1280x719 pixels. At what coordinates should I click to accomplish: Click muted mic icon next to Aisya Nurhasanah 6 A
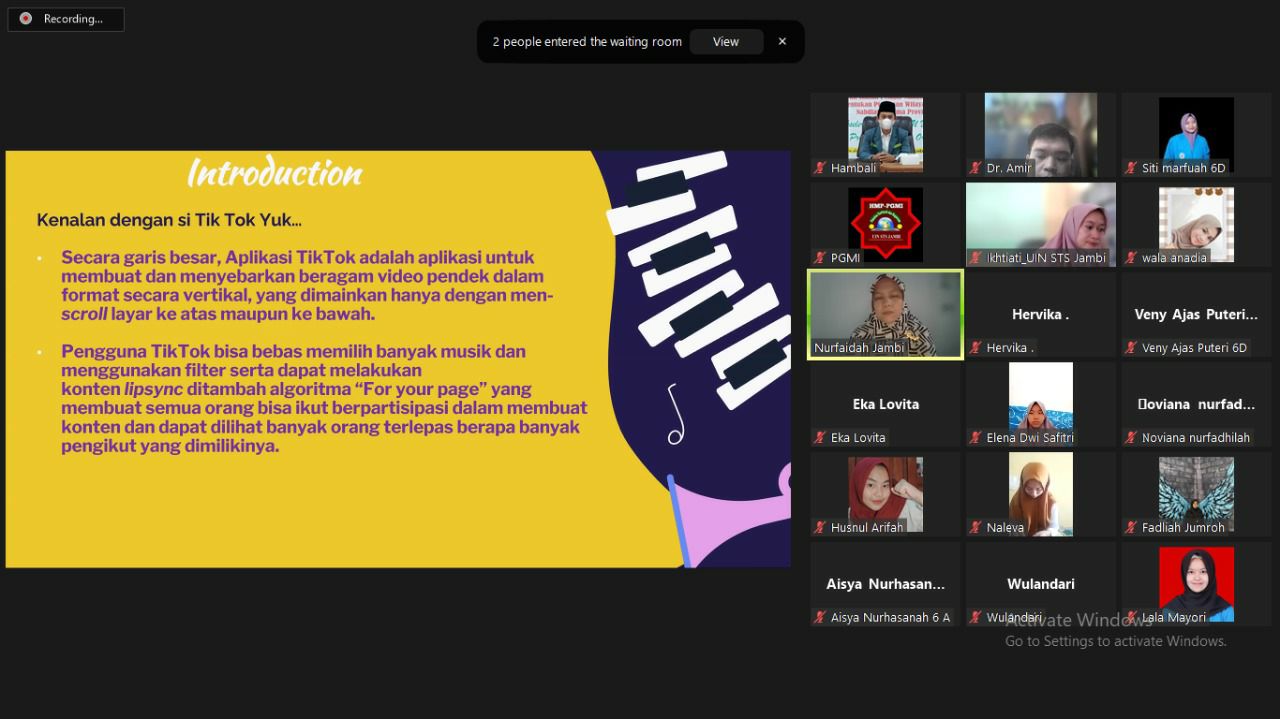pyautogui.click(x=820, y=618)
